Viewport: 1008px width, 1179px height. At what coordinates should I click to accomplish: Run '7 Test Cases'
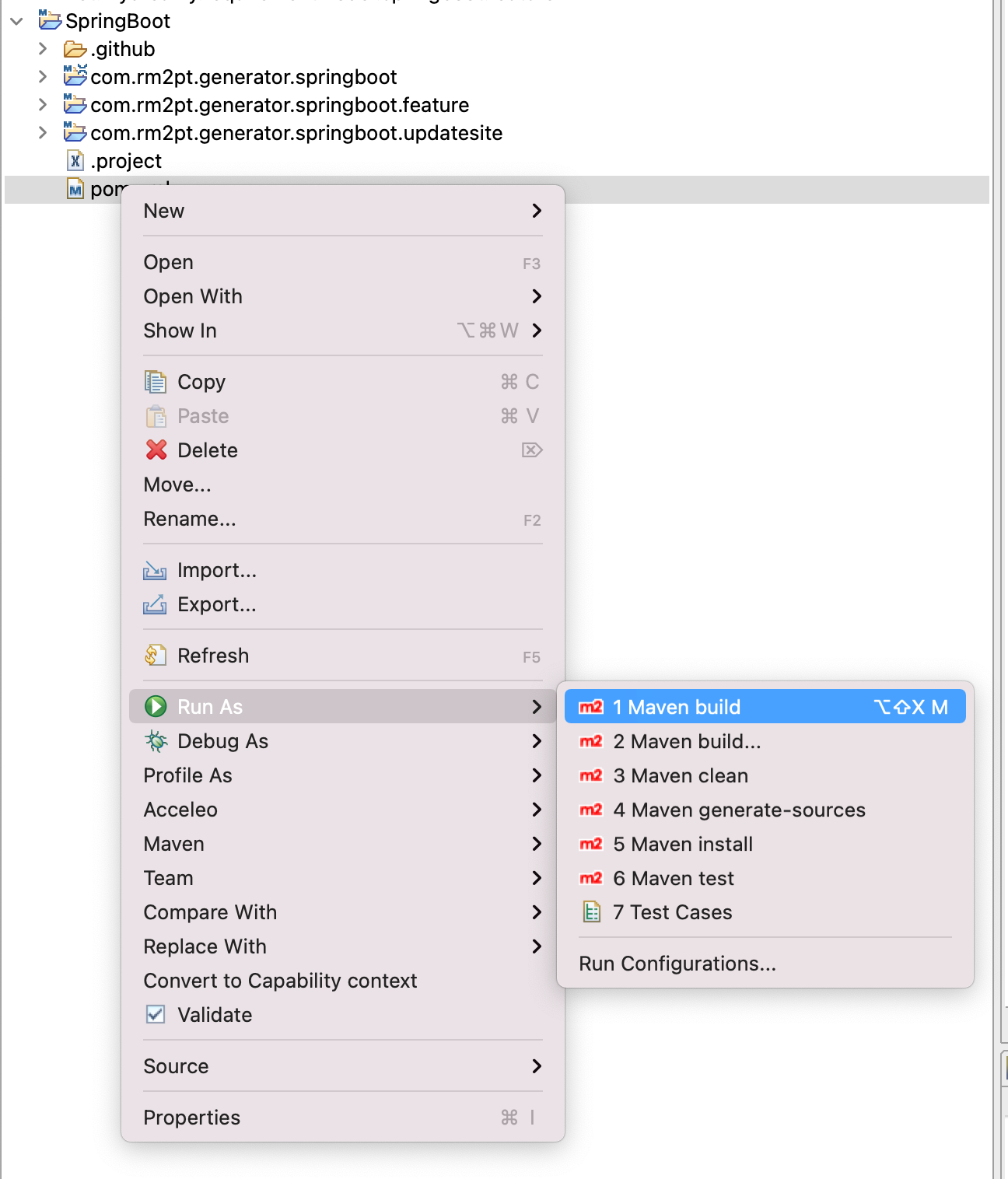click(x=765, y=912)
